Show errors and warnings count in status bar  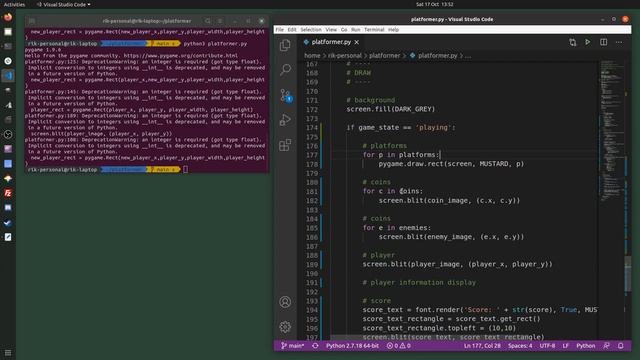click(399, 346)
